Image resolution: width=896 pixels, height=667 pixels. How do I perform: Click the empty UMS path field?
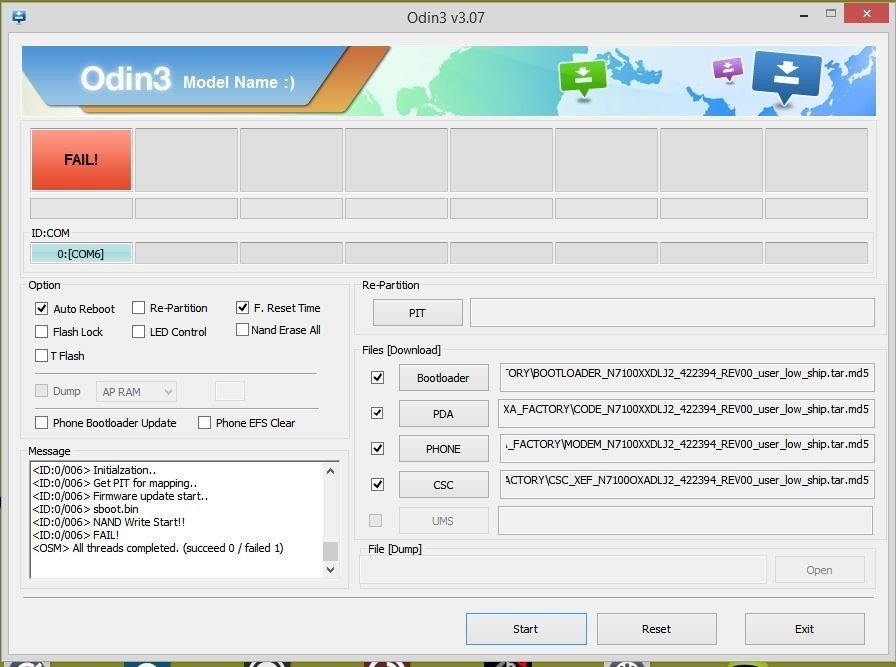(685, 521)
